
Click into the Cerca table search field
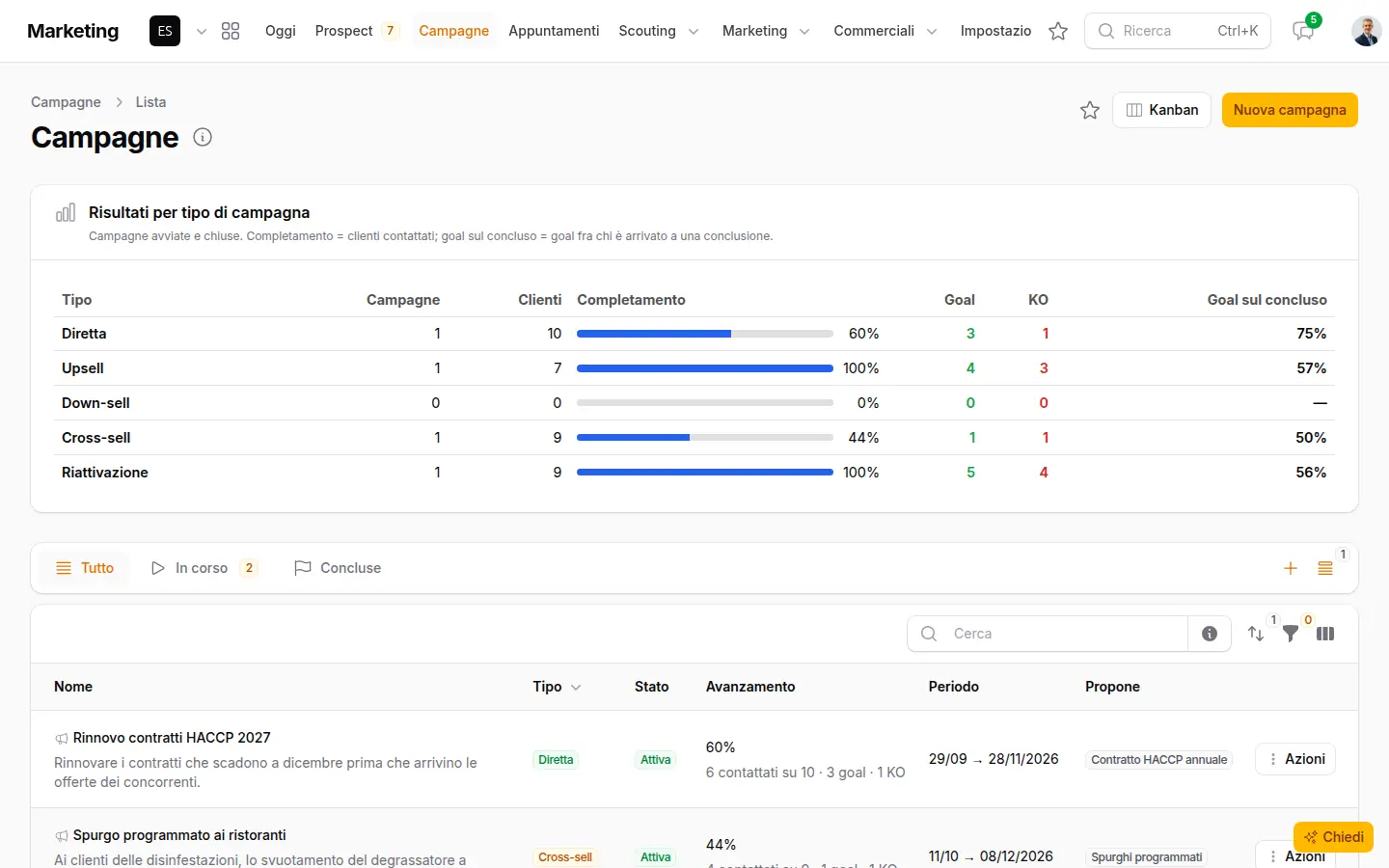pyautogui.click(x=1048, y=634)
